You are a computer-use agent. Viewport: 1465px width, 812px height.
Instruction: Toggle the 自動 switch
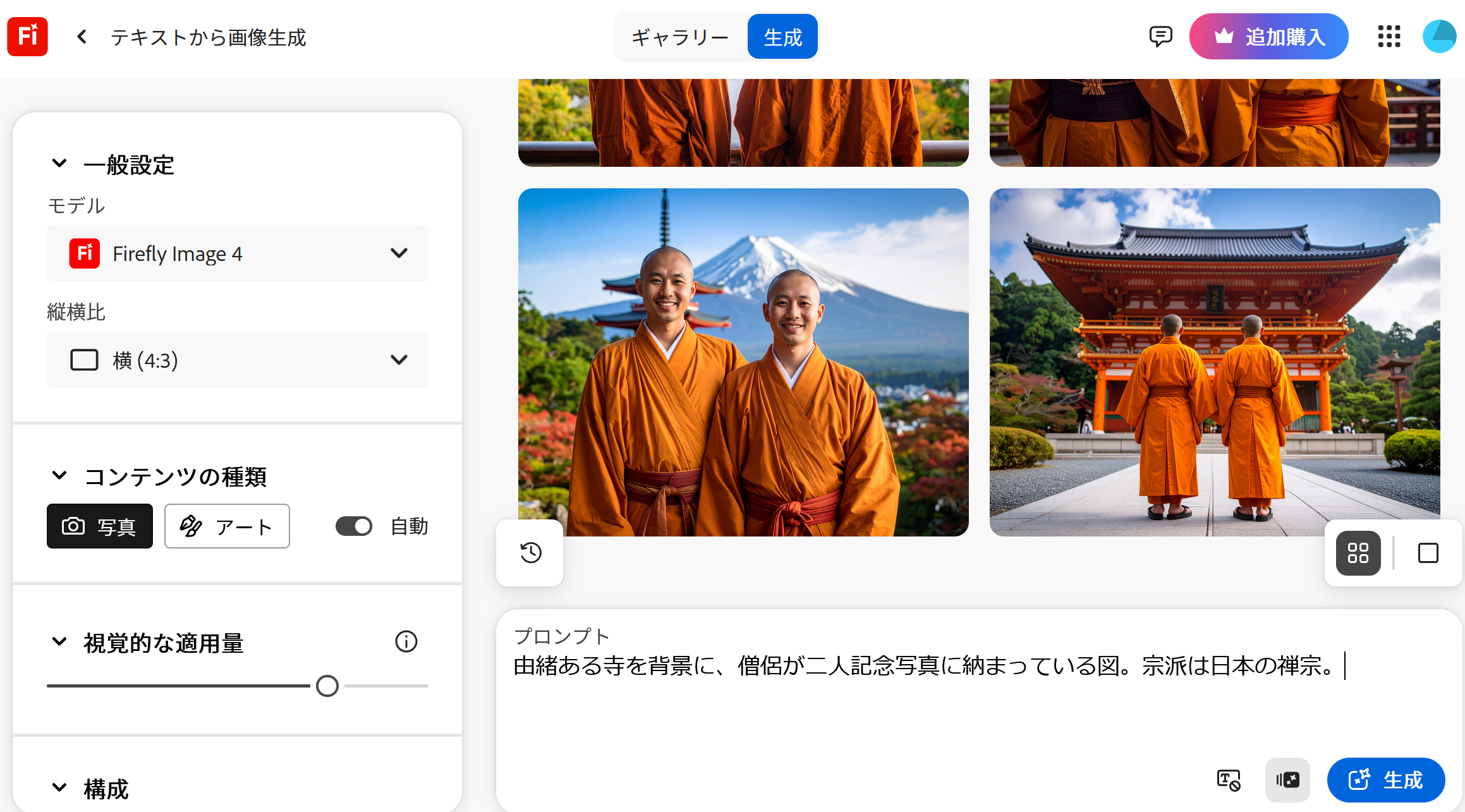[354, 526]
